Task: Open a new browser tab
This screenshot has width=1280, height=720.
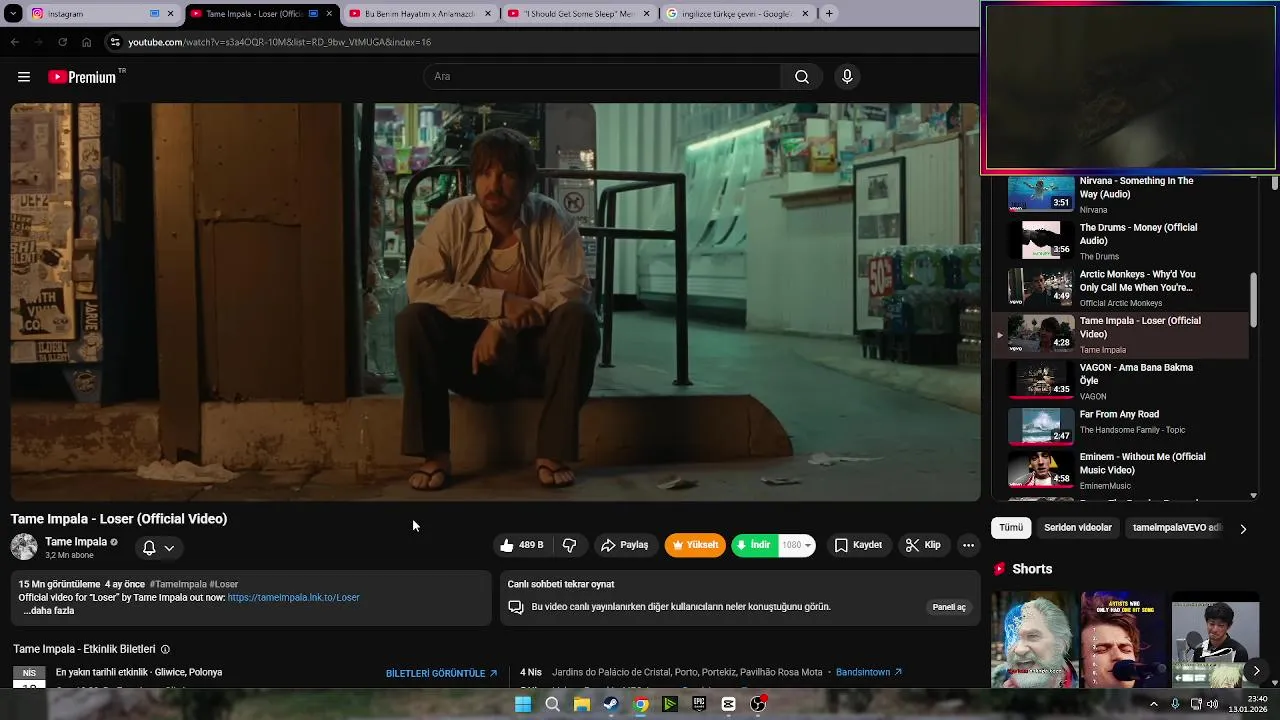Action: pyautogui.click(x=829, y=14)
